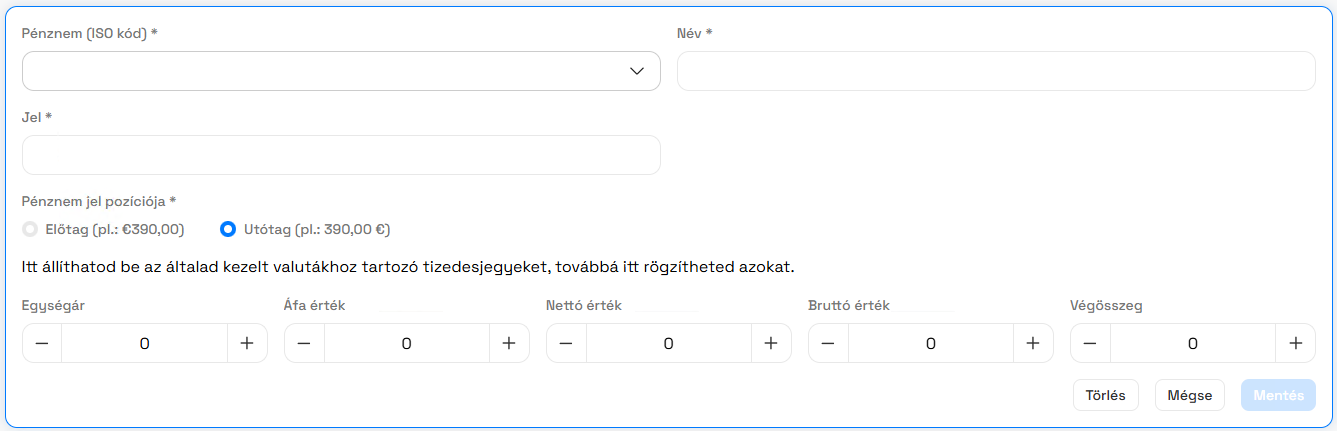
Task: Click the plus icon for Egységár
Action: (x=247, y=343)
